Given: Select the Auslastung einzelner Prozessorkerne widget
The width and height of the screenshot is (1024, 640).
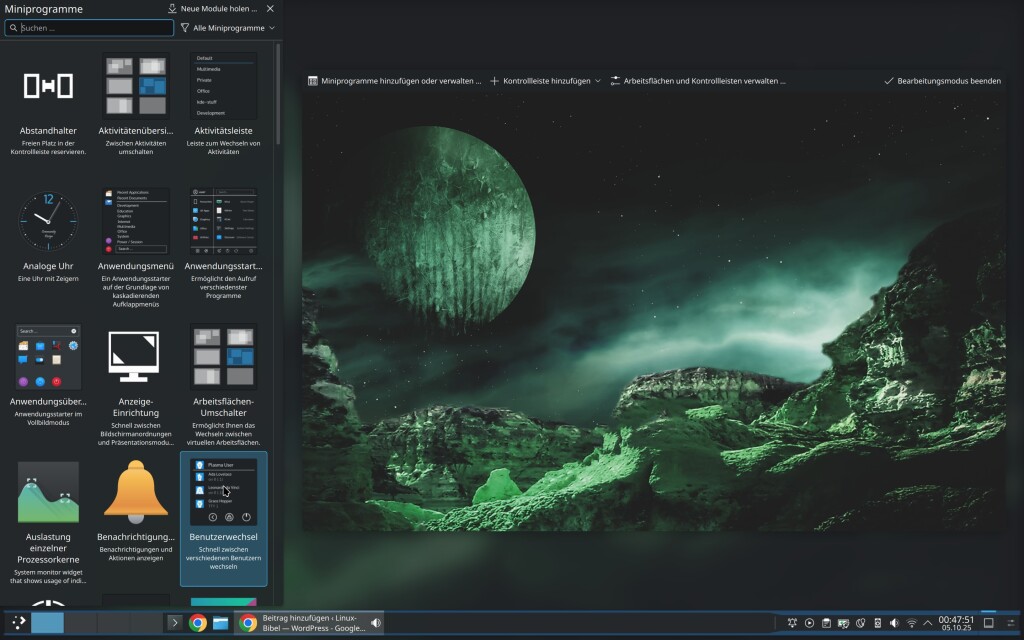Looking at the screenshot, I should [x=48, y=492].
